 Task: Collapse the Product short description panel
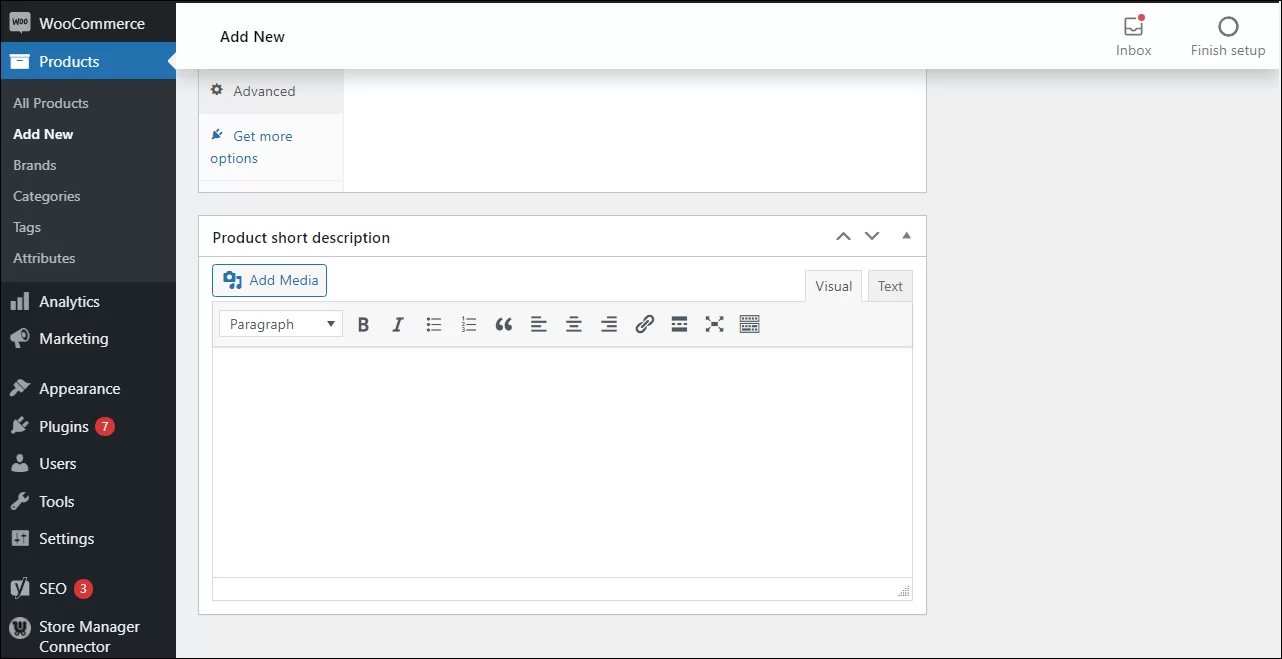click(x=906, y=235)
